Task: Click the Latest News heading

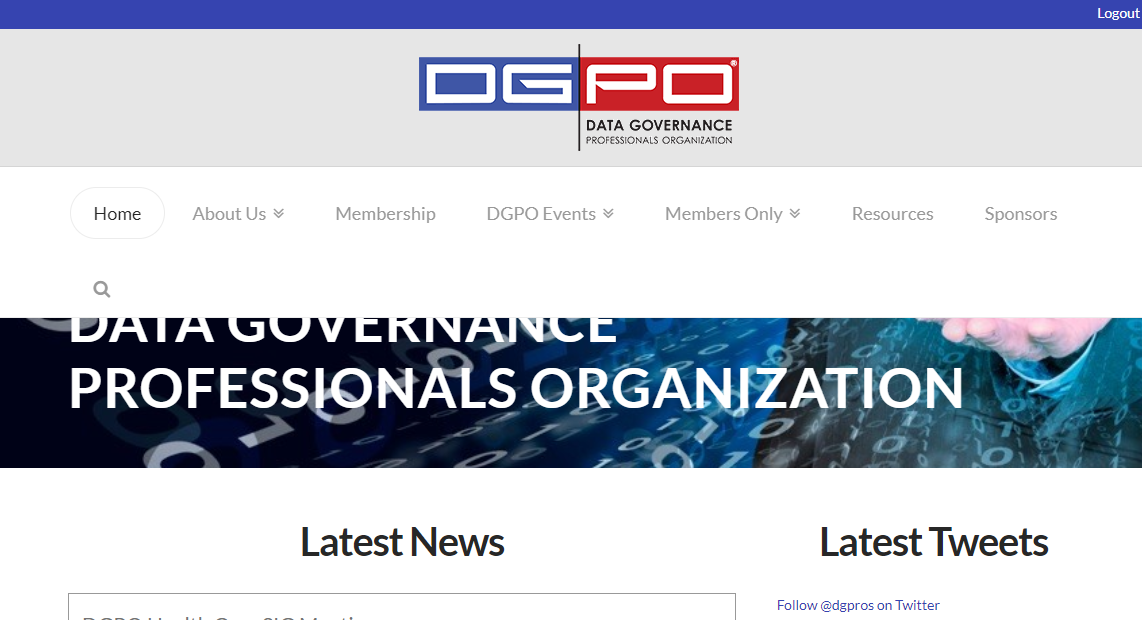Action: [402, 542]
